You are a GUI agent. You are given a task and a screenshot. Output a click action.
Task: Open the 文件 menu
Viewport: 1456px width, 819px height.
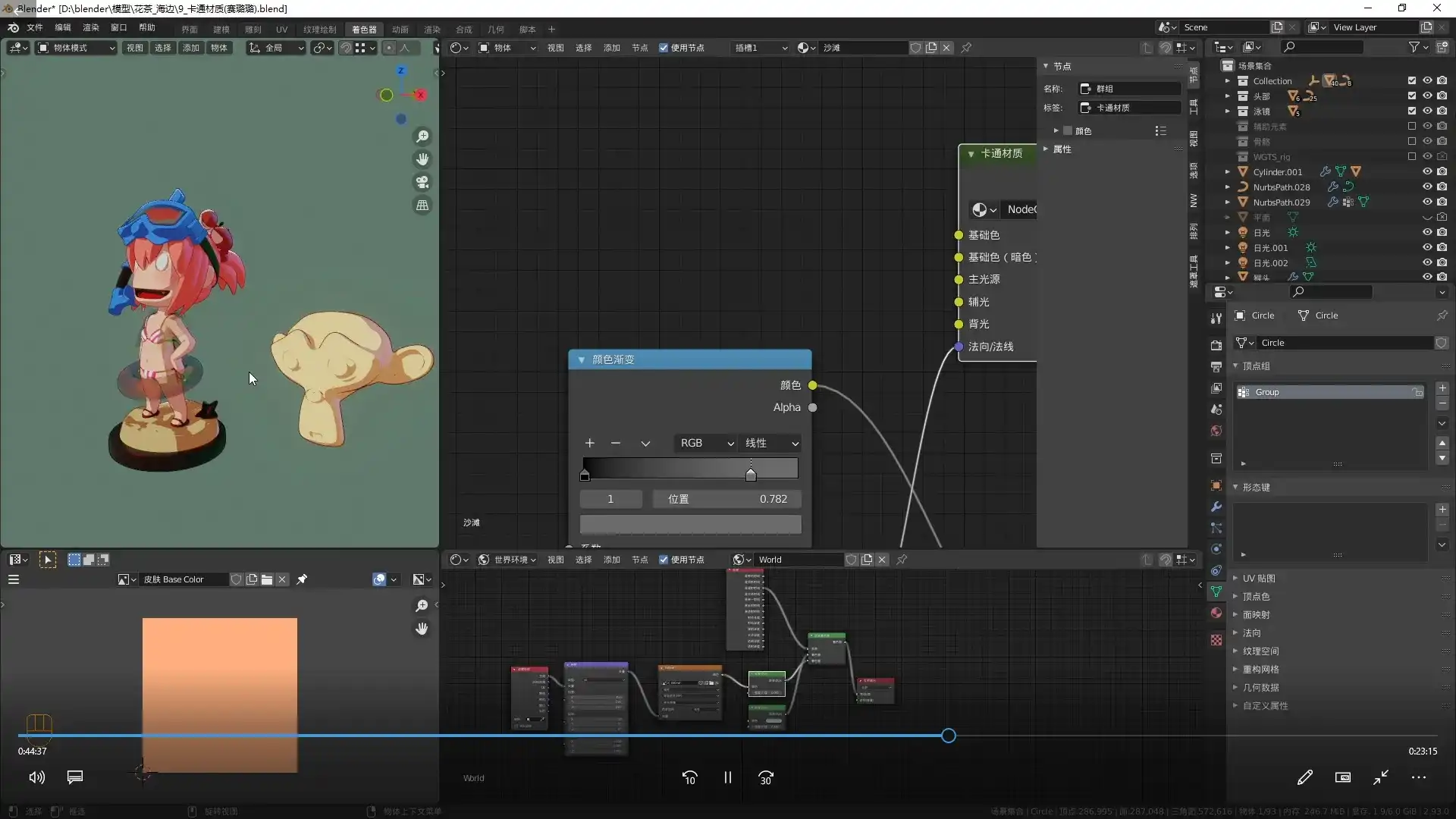(x=35, y=27)
